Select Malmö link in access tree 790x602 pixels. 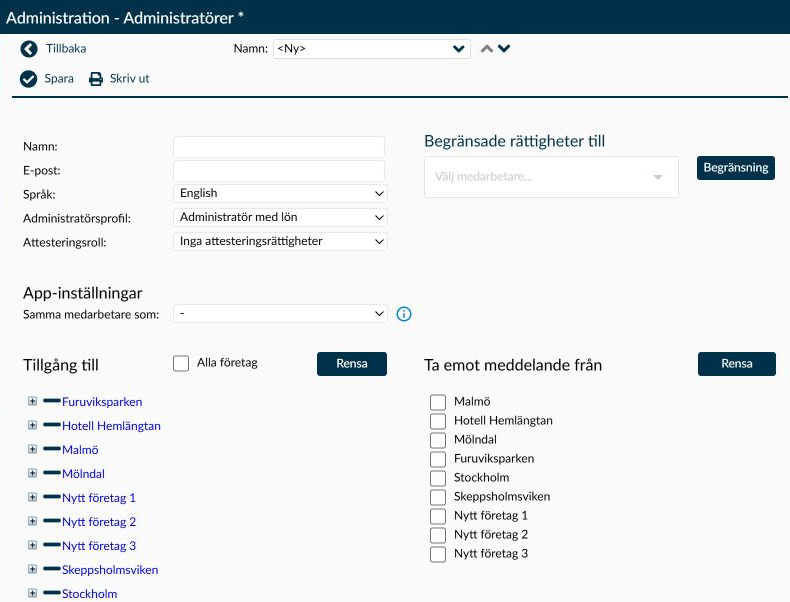[80, 450]
